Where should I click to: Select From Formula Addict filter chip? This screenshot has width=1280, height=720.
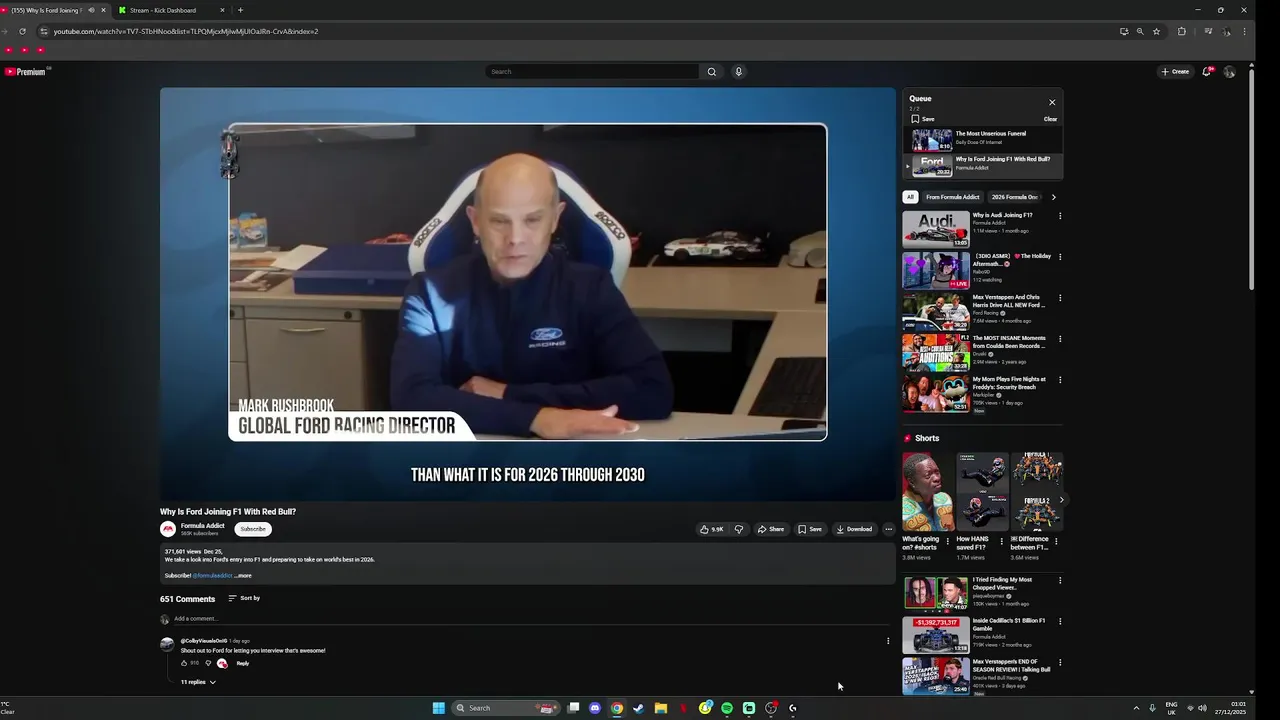[x=952, y=197]
